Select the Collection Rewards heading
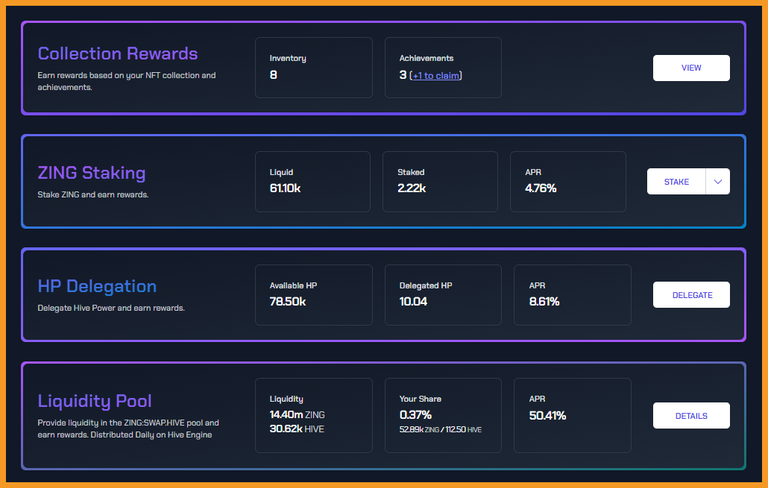 (118, 53)
